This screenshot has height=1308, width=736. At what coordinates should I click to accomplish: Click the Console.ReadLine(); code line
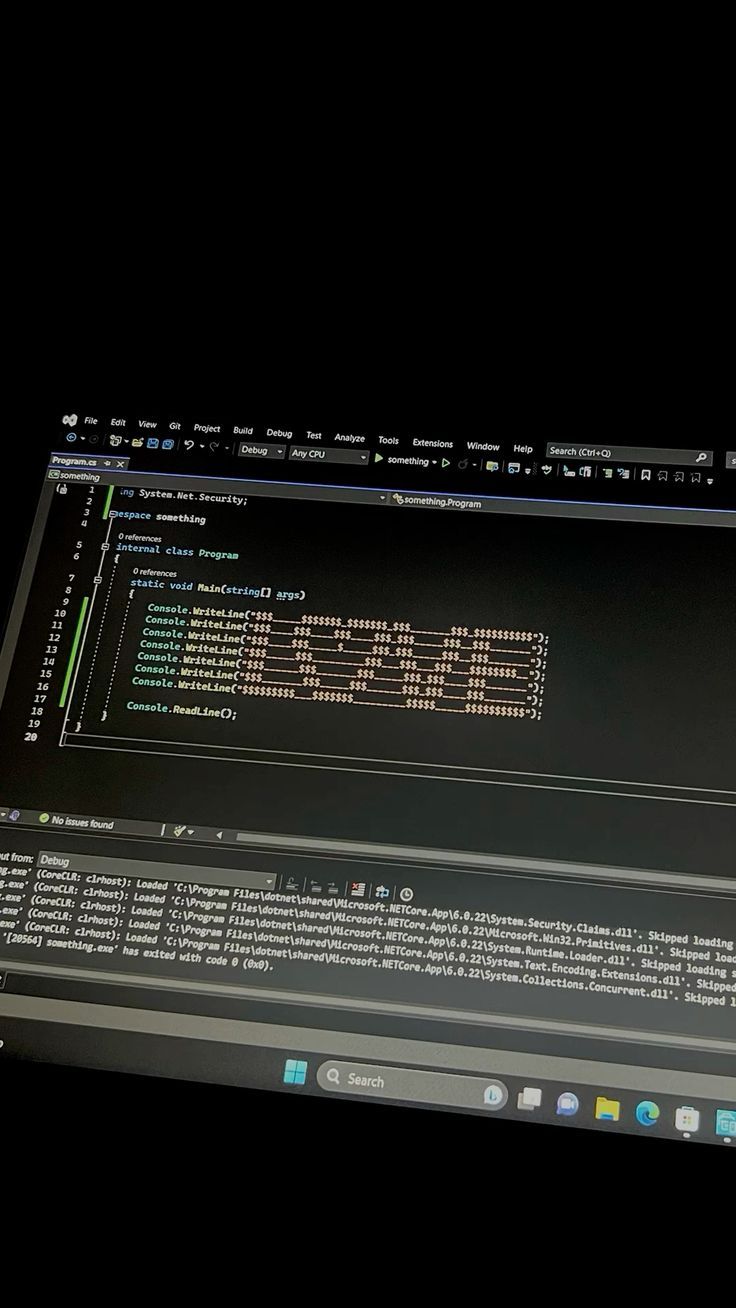point(182,711)
